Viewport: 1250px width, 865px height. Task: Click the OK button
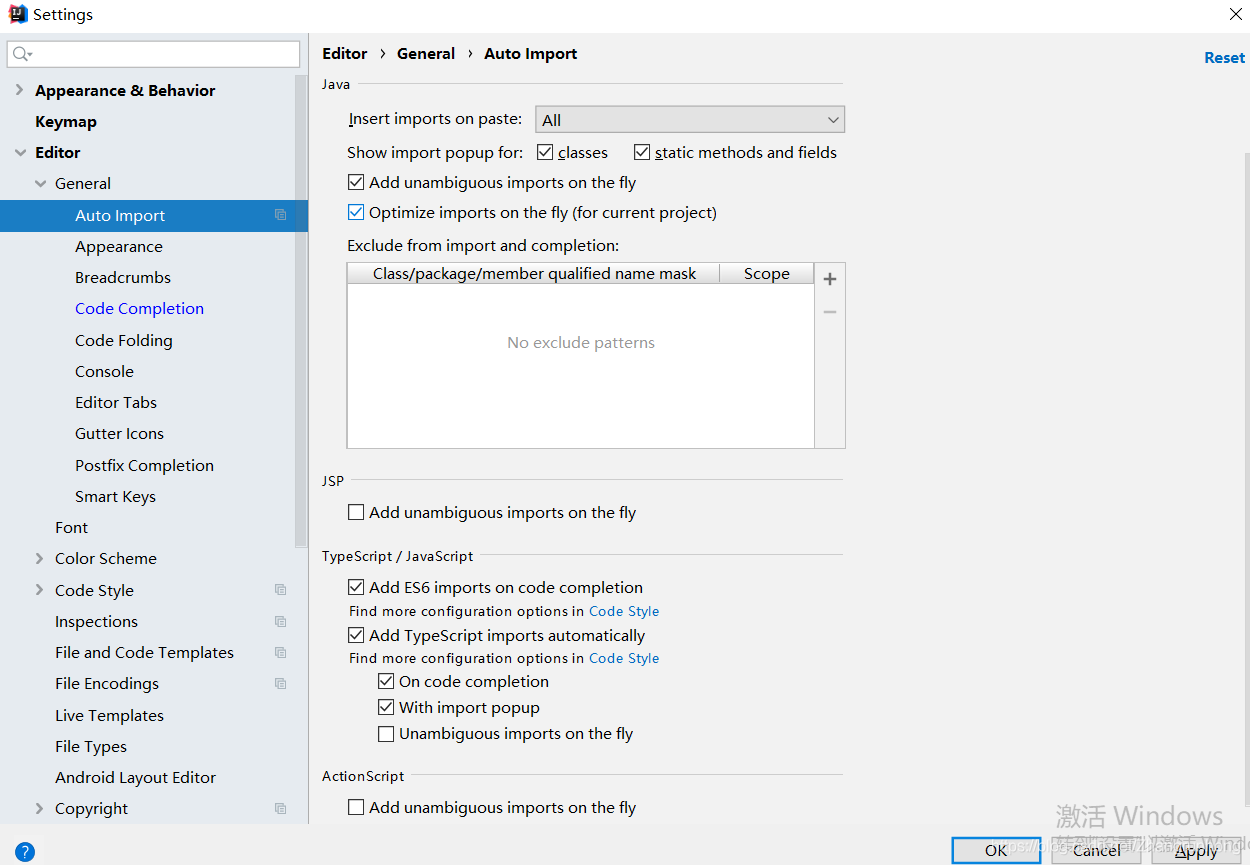tap(996, 850)
